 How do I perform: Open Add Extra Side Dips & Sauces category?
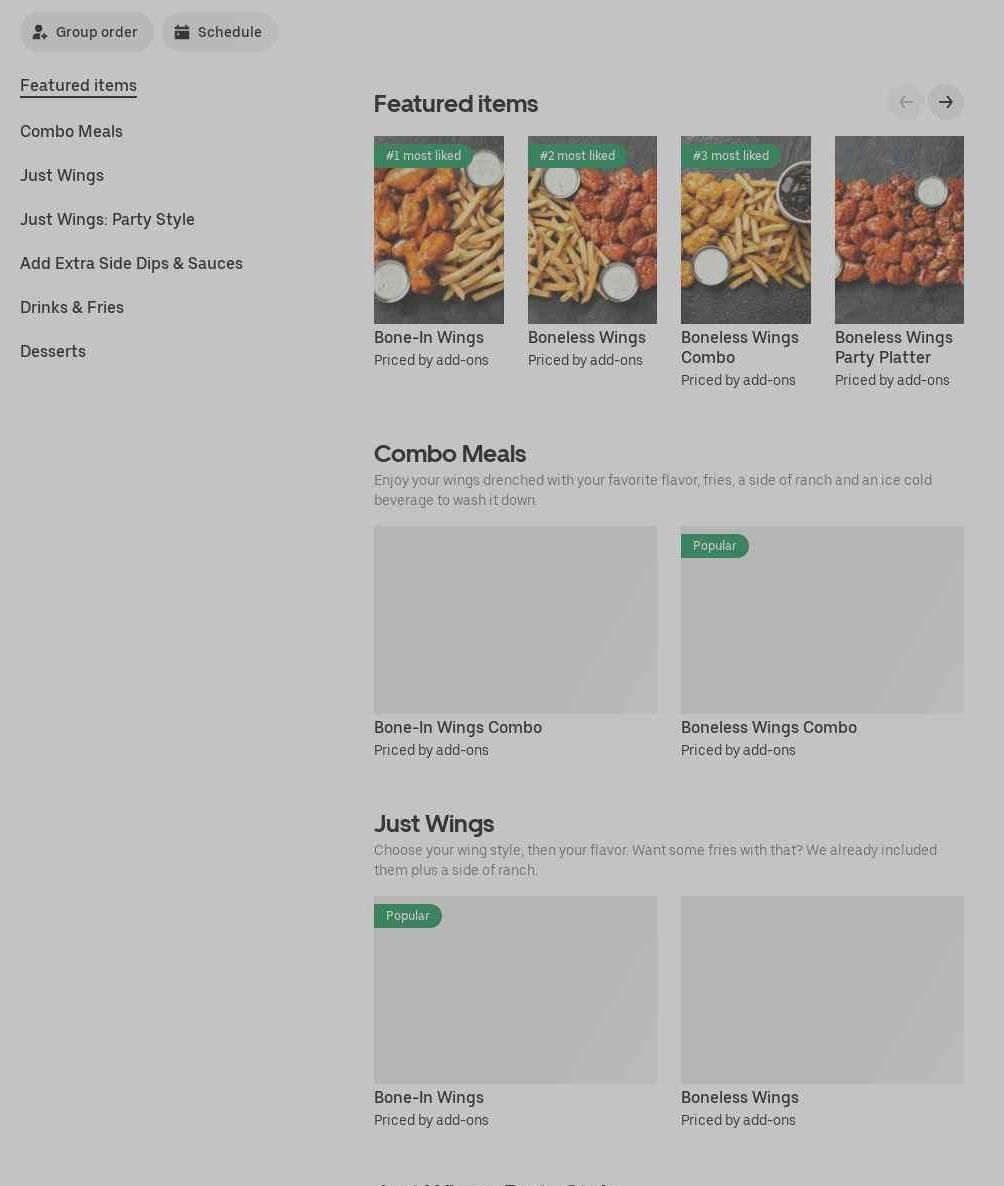(x=132, y=263)
